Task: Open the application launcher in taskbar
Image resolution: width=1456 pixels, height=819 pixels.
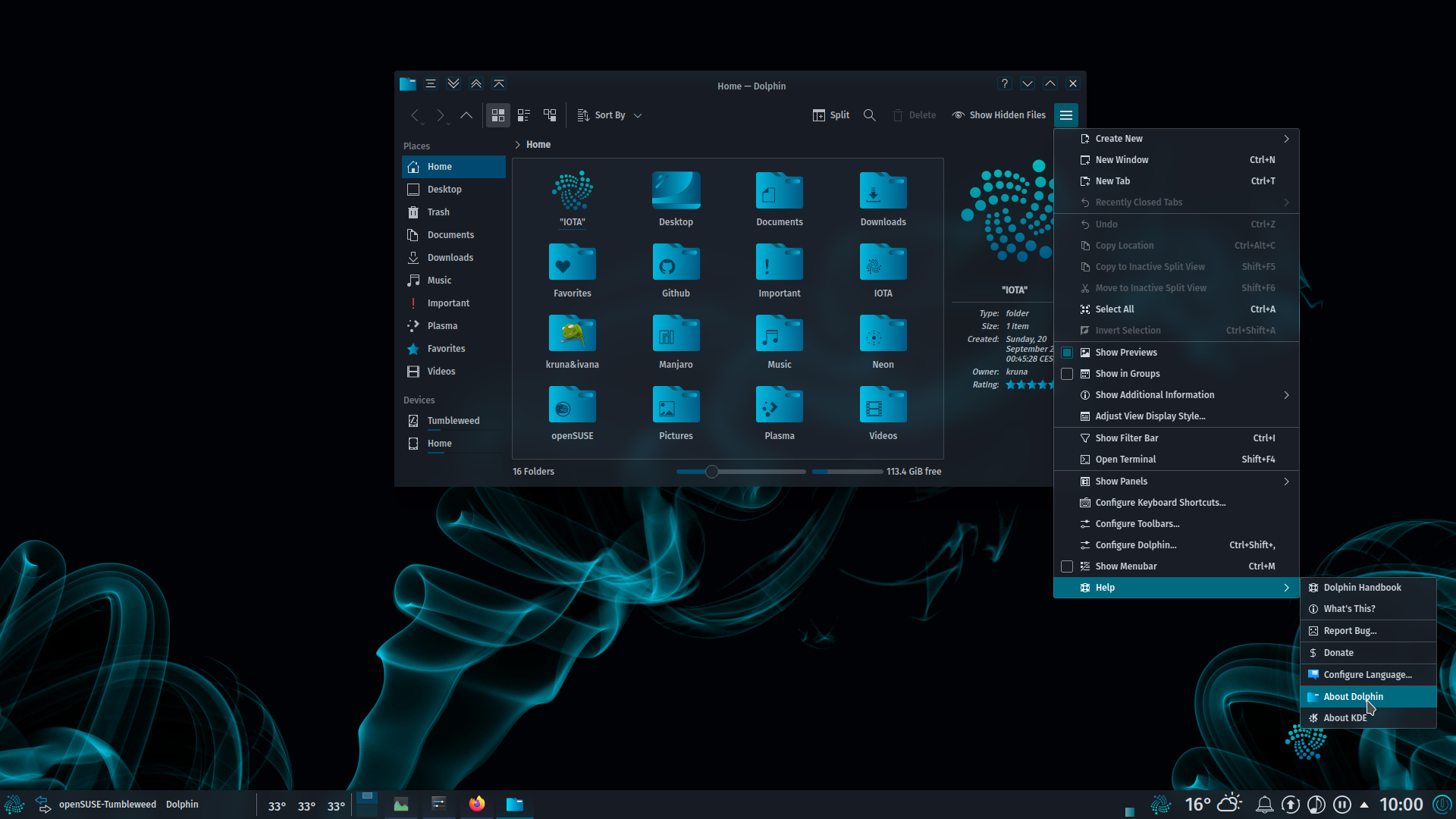Action: [x=14, y=804]
